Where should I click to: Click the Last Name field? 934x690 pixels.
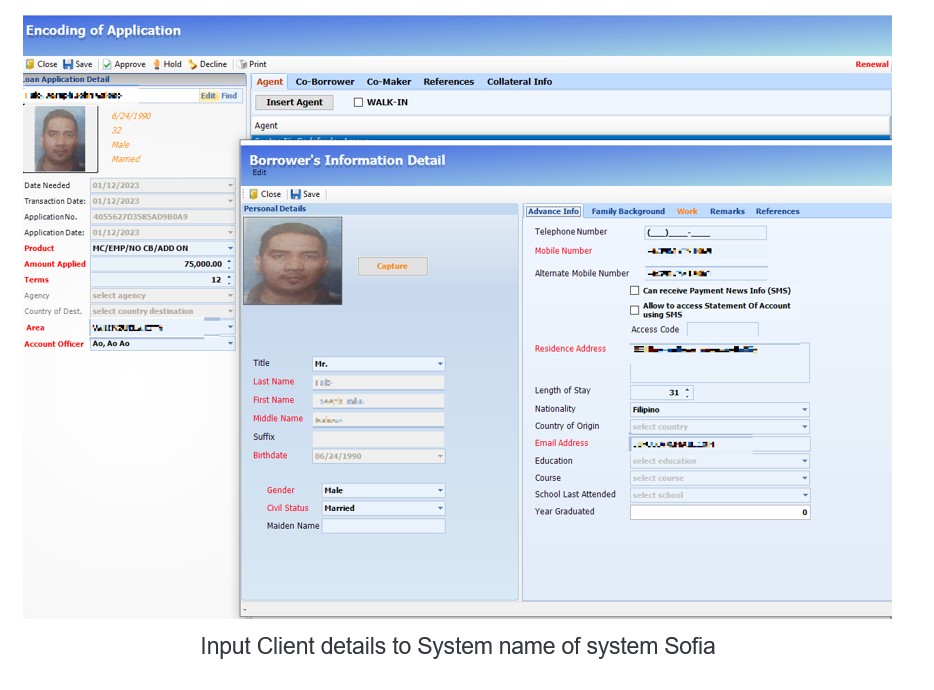coord(378,383)
